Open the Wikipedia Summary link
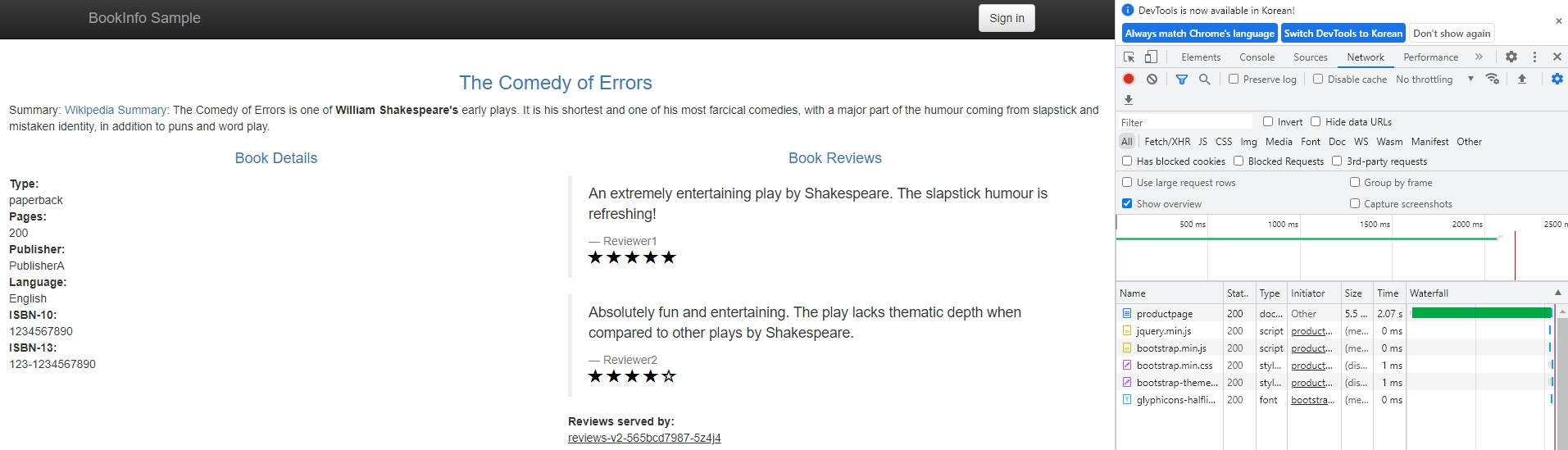Image resolution: width=1568 pixels, height=450 pixels. click(x=116, y=110)
